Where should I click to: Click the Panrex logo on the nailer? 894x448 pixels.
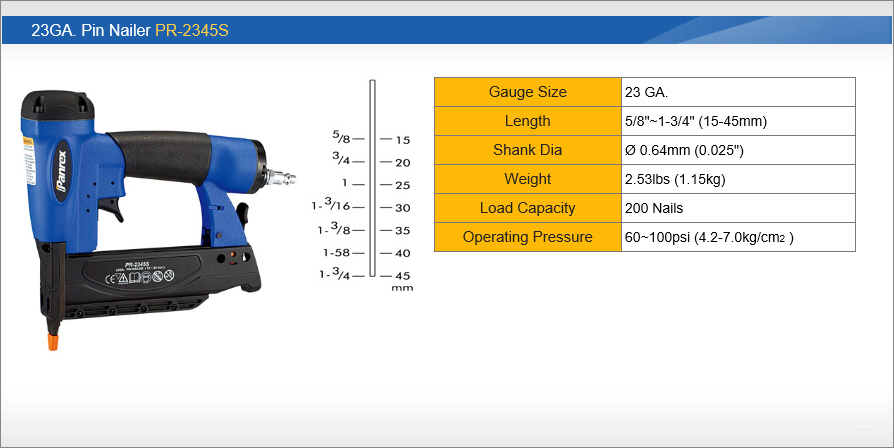click(x=62, y=170)
